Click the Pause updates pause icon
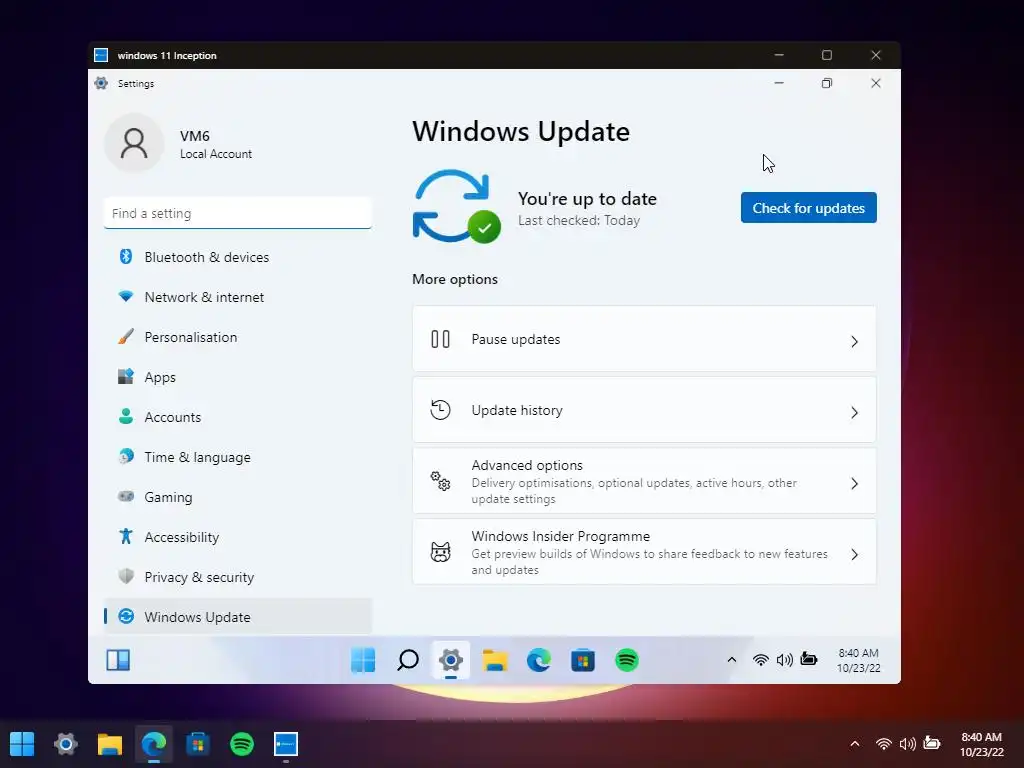 tap(440, 339)
